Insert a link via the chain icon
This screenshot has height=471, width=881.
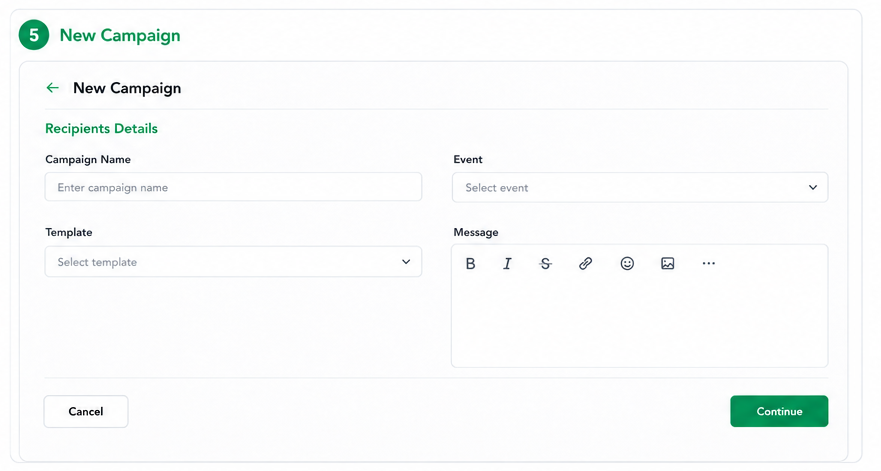(x=585, y=263)
